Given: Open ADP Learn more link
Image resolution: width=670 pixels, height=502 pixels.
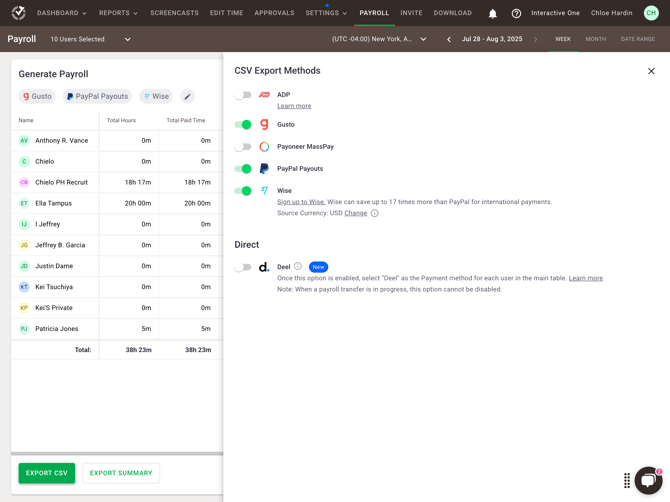Looking at the screenshot, I should (x=294, y=106).
